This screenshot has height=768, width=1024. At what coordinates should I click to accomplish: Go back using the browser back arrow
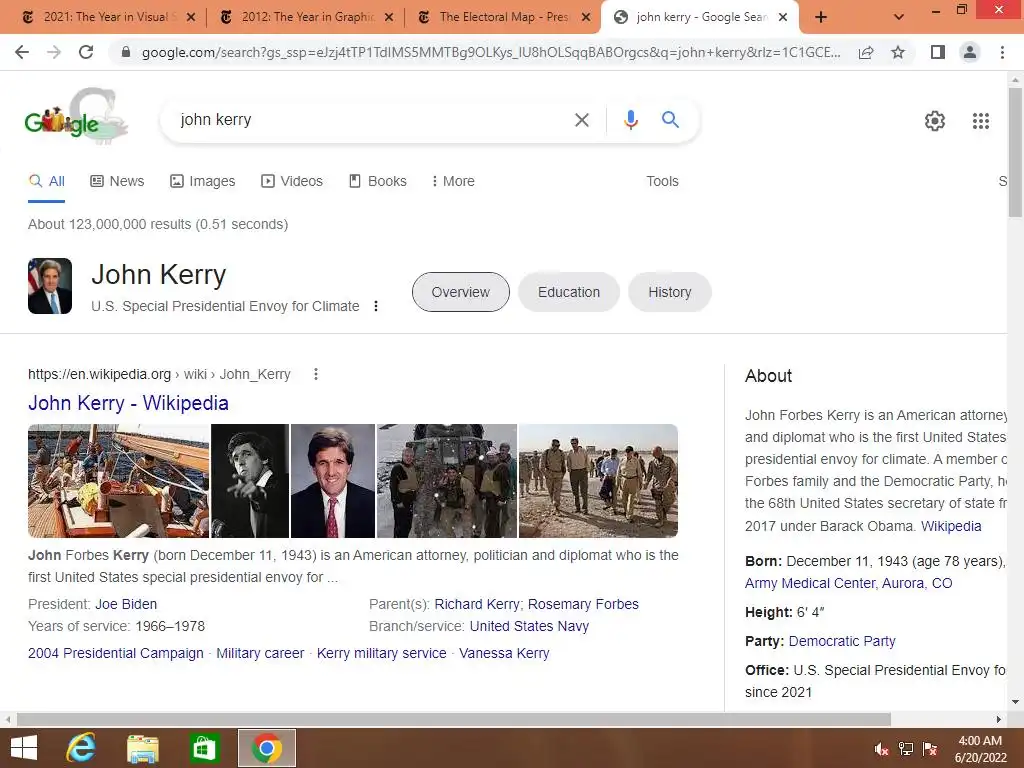(22, 52)
